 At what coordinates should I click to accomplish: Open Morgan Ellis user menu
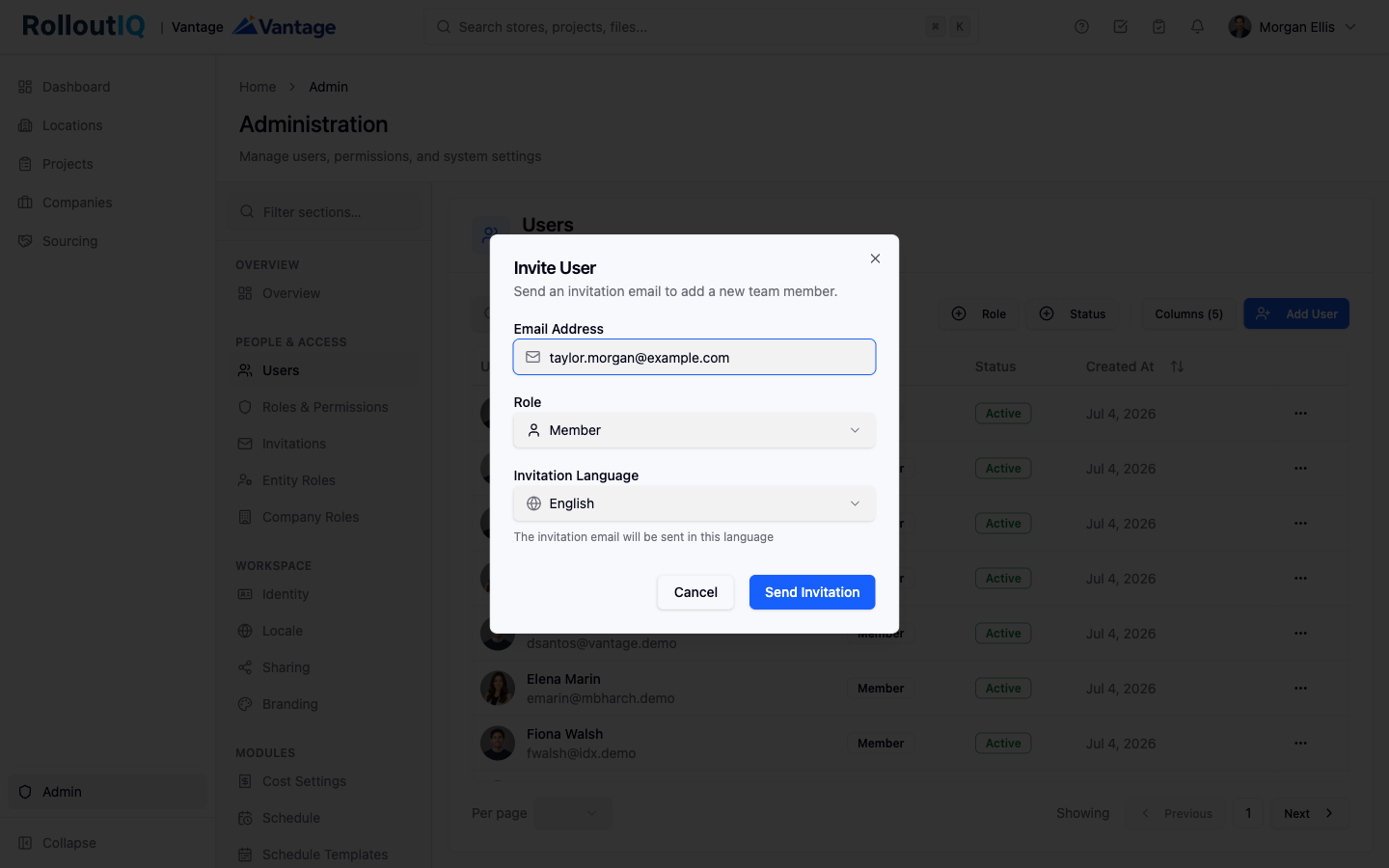(x=1293, y=27)
